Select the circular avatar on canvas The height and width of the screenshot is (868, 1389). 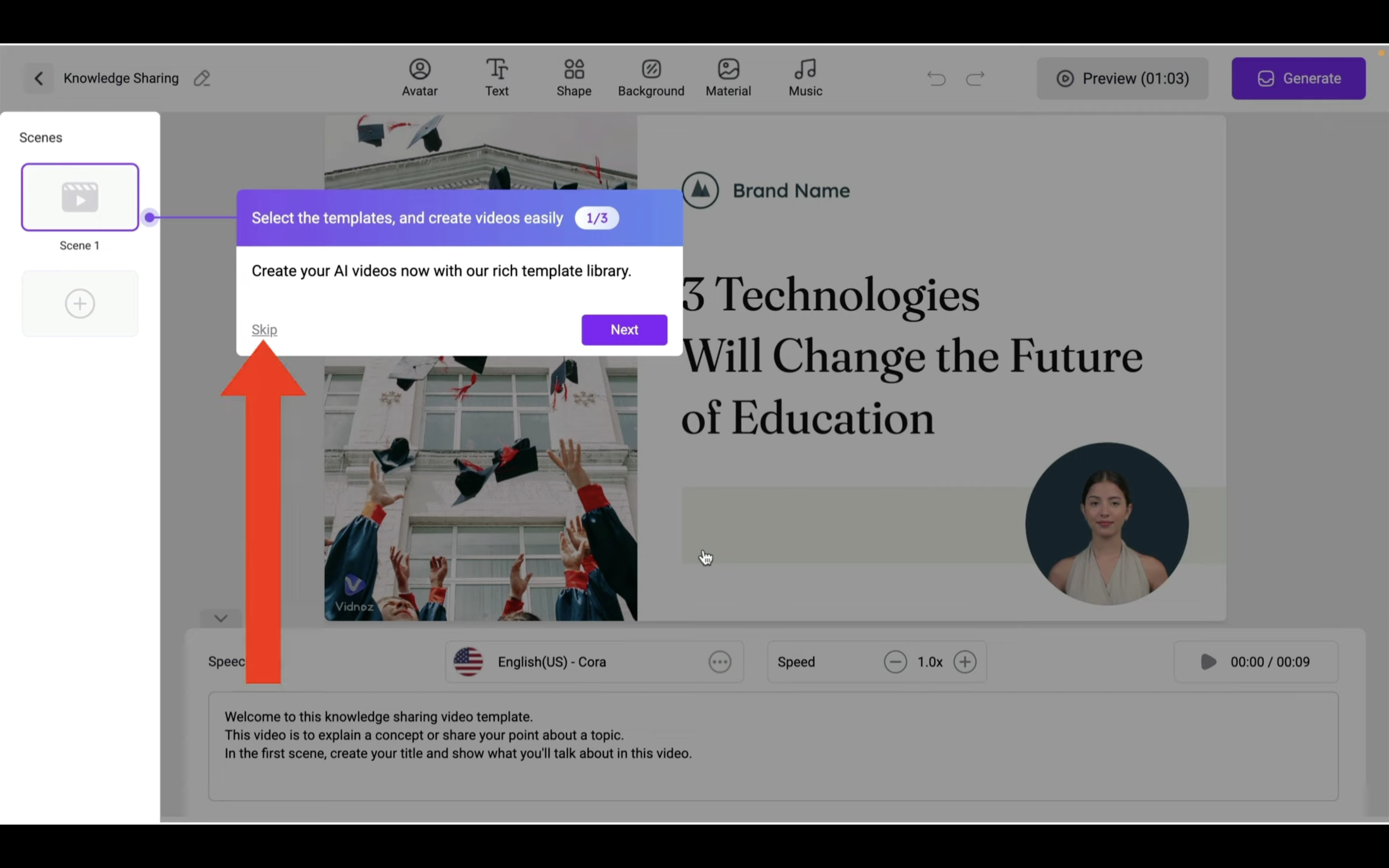click(1106, 524)
